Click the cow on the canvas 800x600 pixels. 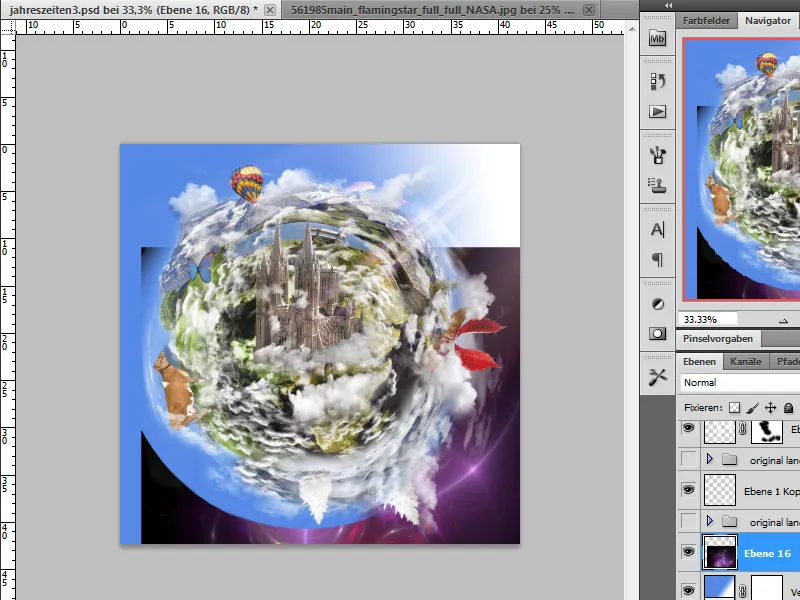click(x=177, y=391)
